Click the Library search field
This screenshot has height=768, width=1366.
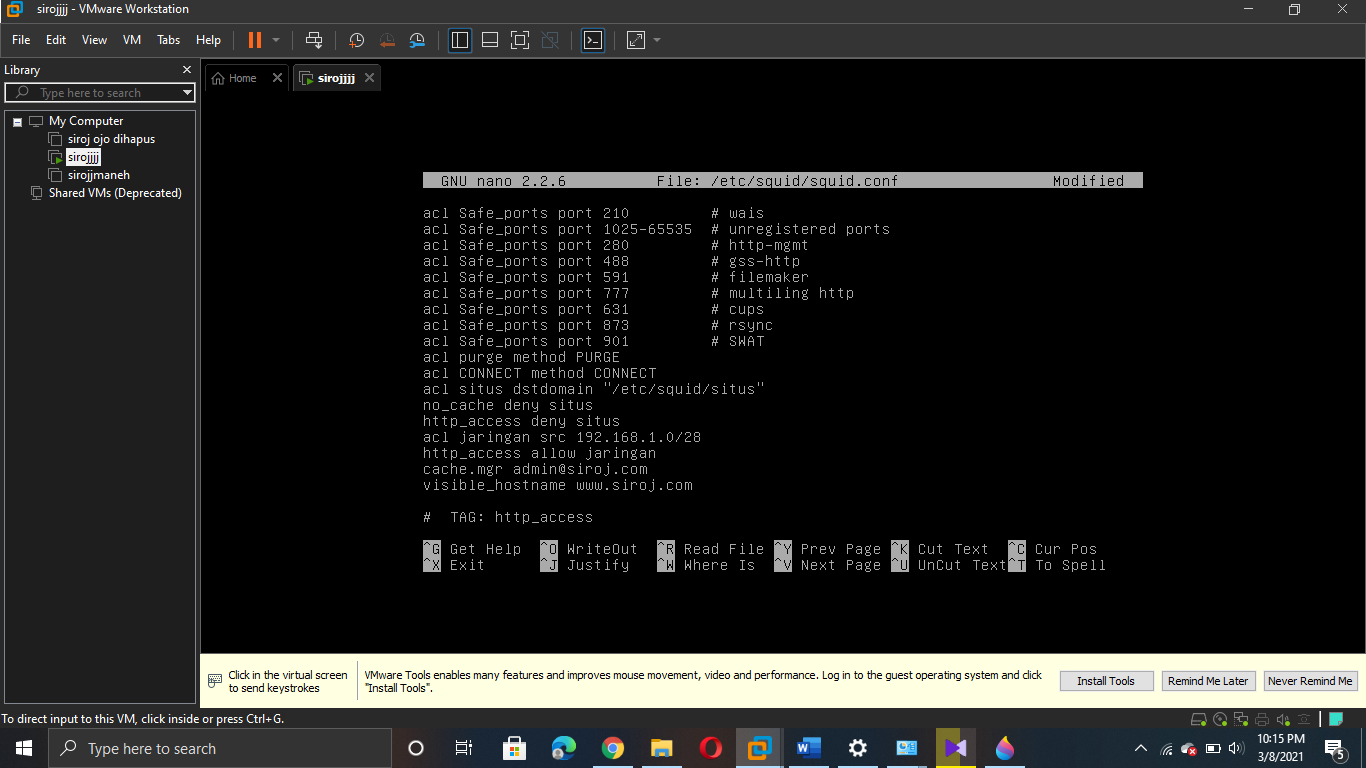point(100,92)
